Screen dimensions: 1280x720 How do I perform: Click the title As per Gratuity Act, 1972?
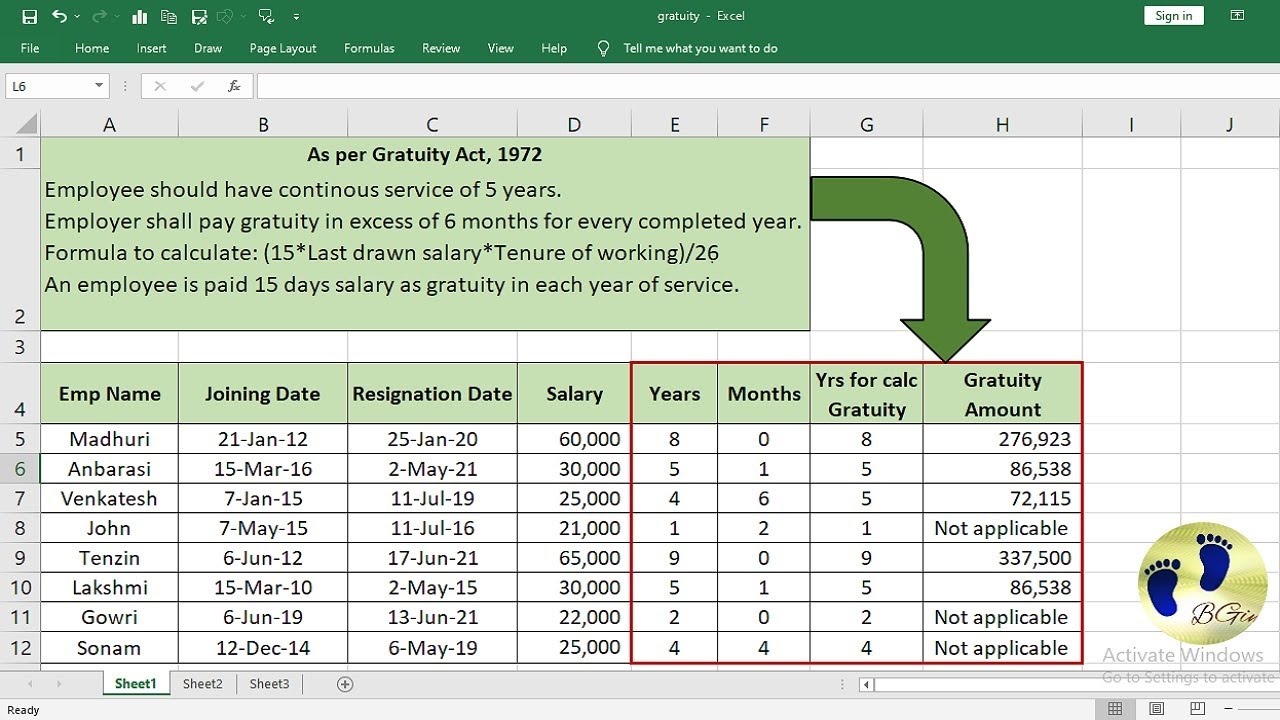(x=425, y=154)
